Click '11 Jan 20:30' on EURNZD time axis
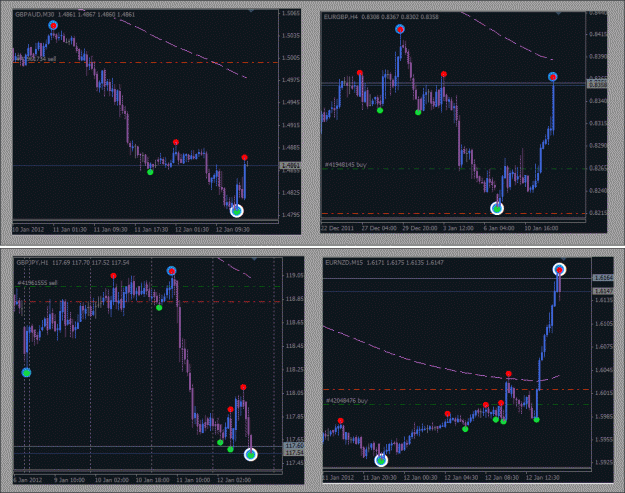The height and width of the screenshot is (493, 625). (379, 477)
